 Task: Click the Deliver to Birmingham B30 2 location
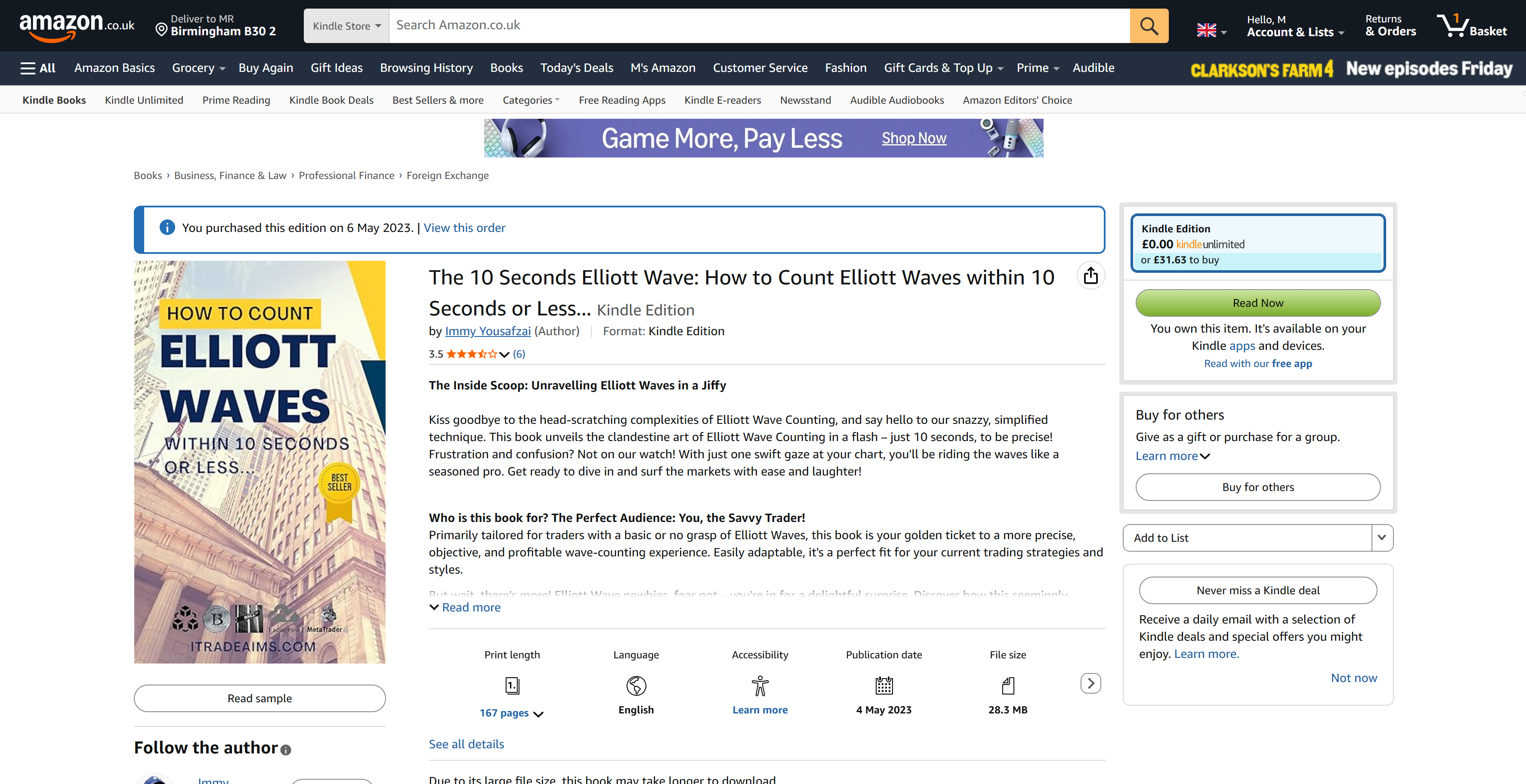216,25
